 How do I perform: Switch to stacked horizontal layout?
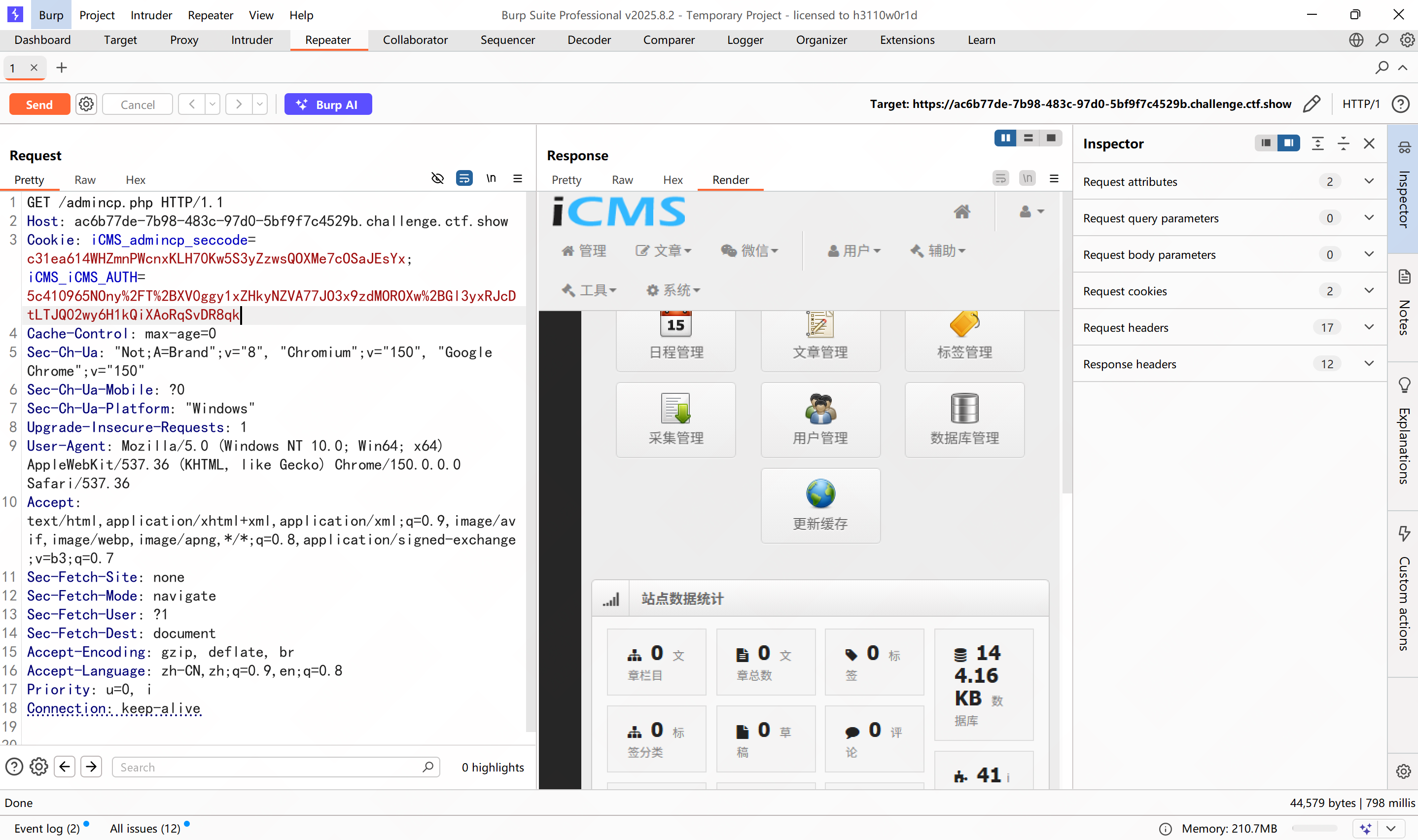click(x=1028, y=138)
